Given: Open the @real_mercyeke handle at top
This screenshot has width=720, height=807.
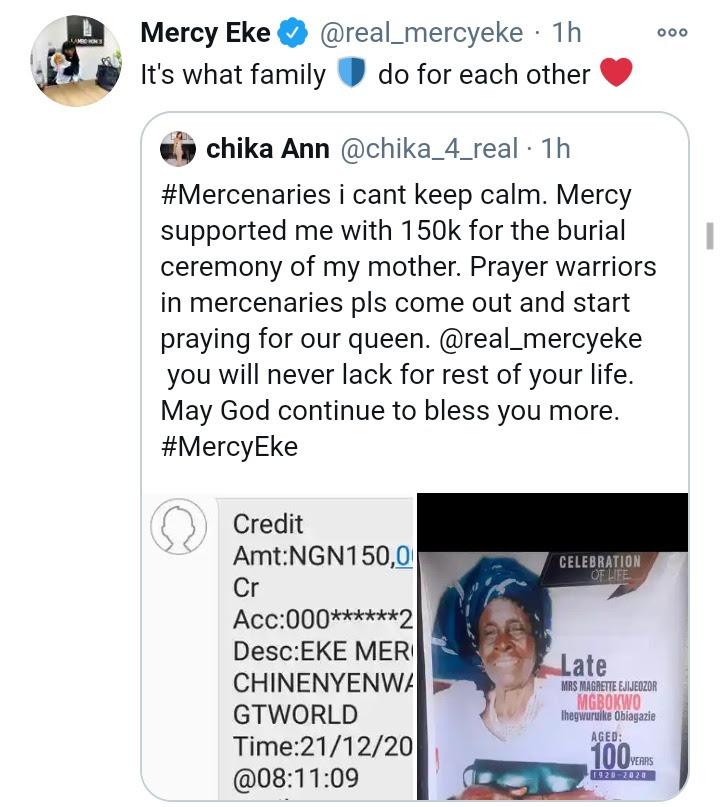Looking at the screenshot, I should click(x=420, y=33).
